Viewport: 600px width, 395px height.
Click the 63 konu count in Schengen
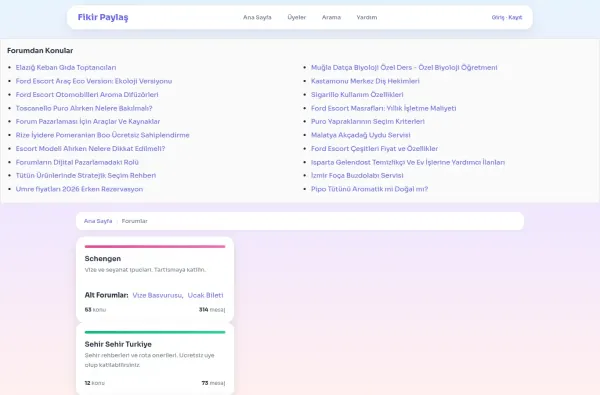coord(95,310)
